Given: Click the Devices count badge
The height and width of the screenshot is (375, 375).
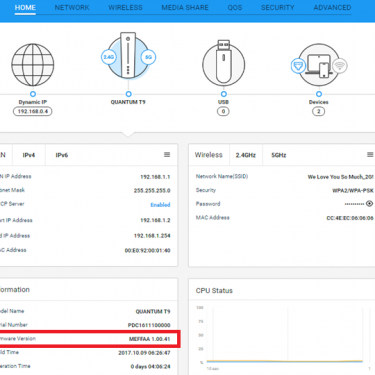Looking at the screenshot, I should 319,111.
